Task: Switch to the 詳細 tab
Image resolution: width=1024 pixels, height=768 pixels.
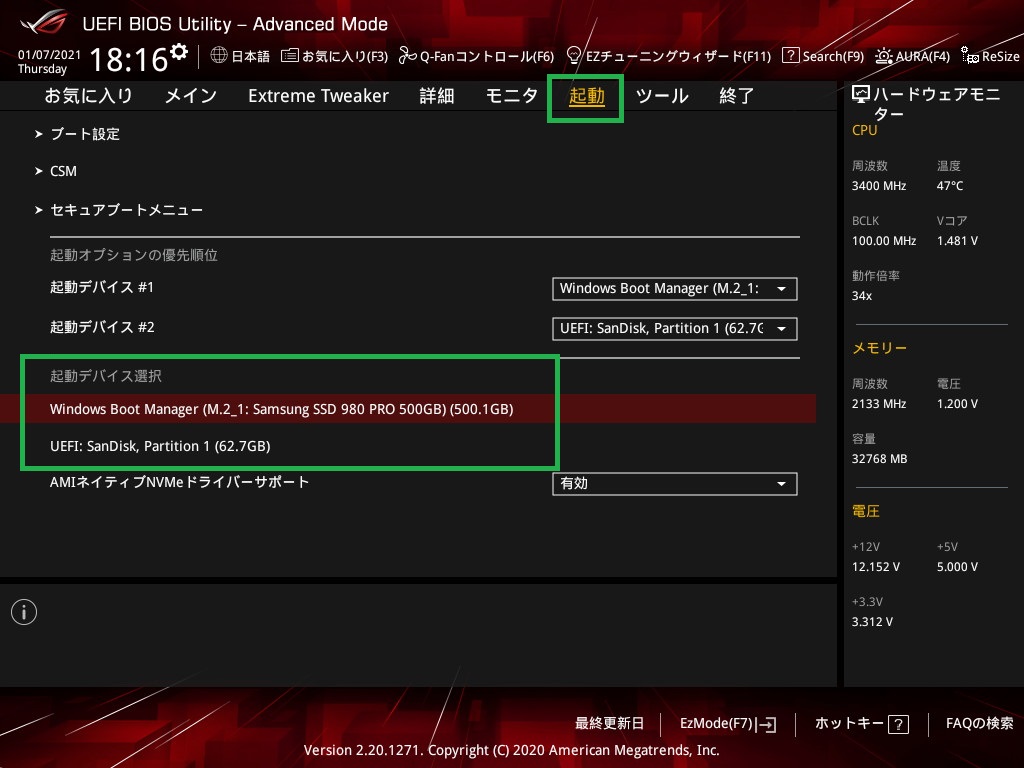Action: 436,96
